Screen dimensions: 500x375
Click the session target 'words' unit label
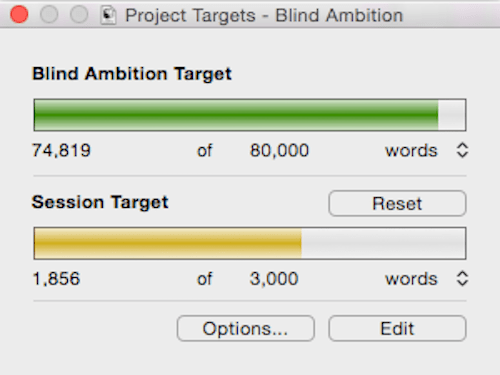point(411,279)
